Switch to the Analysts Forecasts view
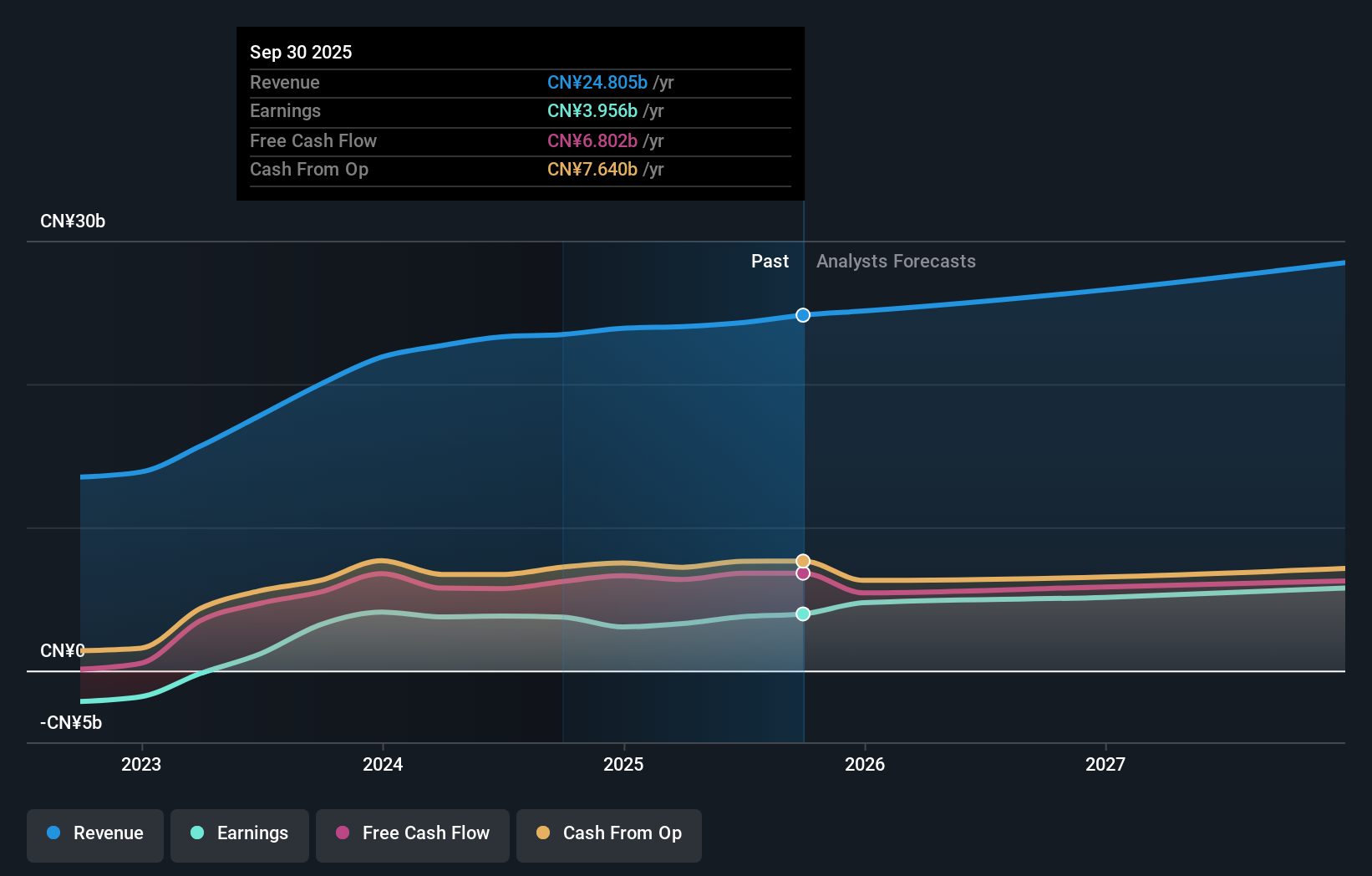Viewport: 1372px width, 876px height. pos(896,261)
